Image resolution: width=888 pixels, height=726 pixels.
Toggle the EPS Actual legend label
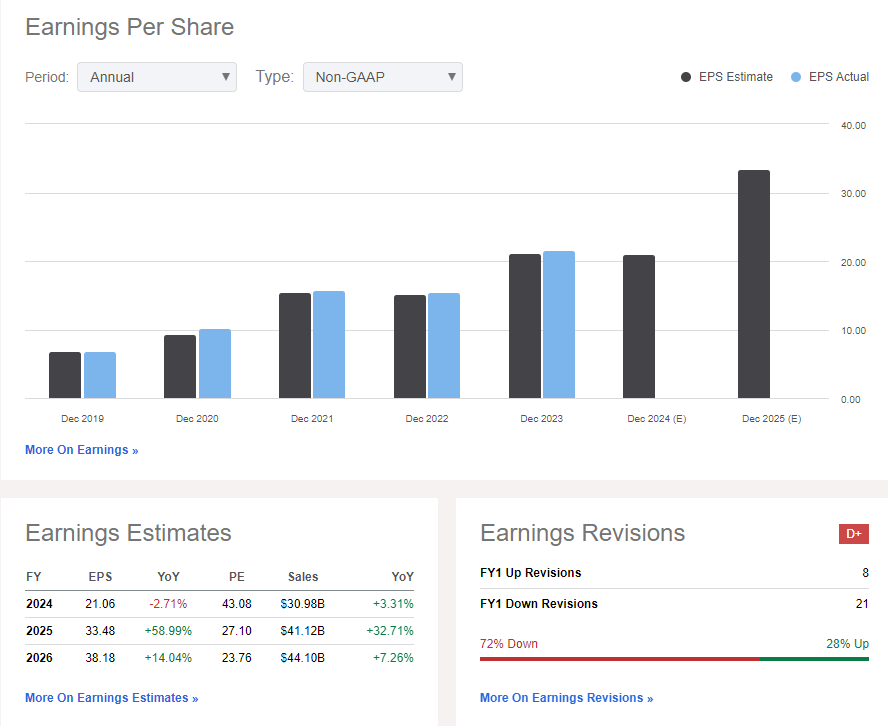[839, 77]
